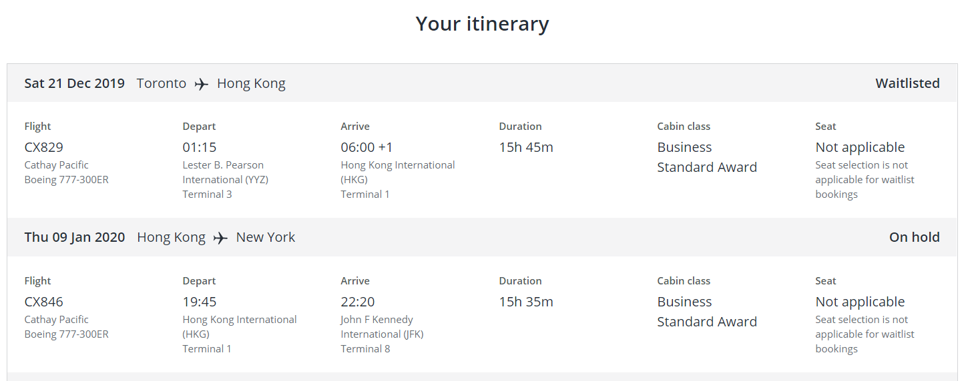Click Lester B. Pearson International (YYZ) text
Screen dimensions: 974x381
[x=225, y=172]
